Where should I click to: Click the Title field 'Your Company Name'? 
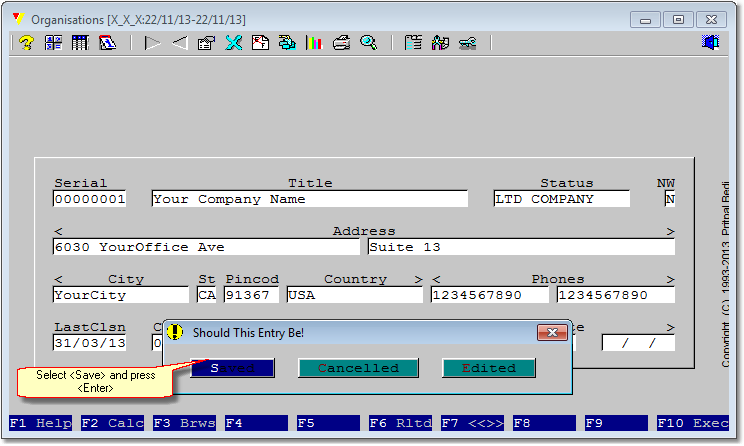[x=309, y=199]
